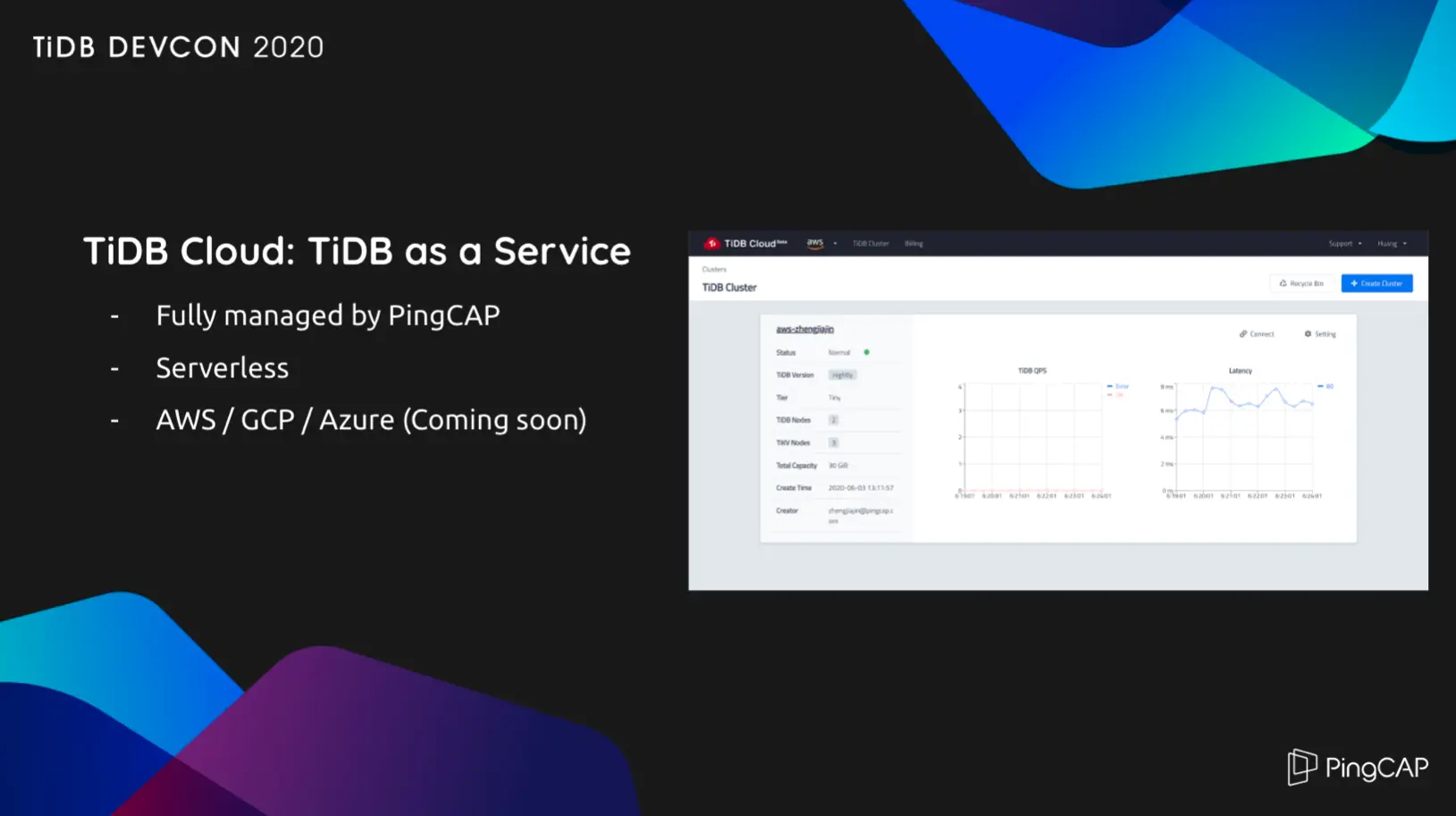Expand the cloud provider dropdown arrow beside AWS
Screen dimensions: 1456x816
coord(836,244)
